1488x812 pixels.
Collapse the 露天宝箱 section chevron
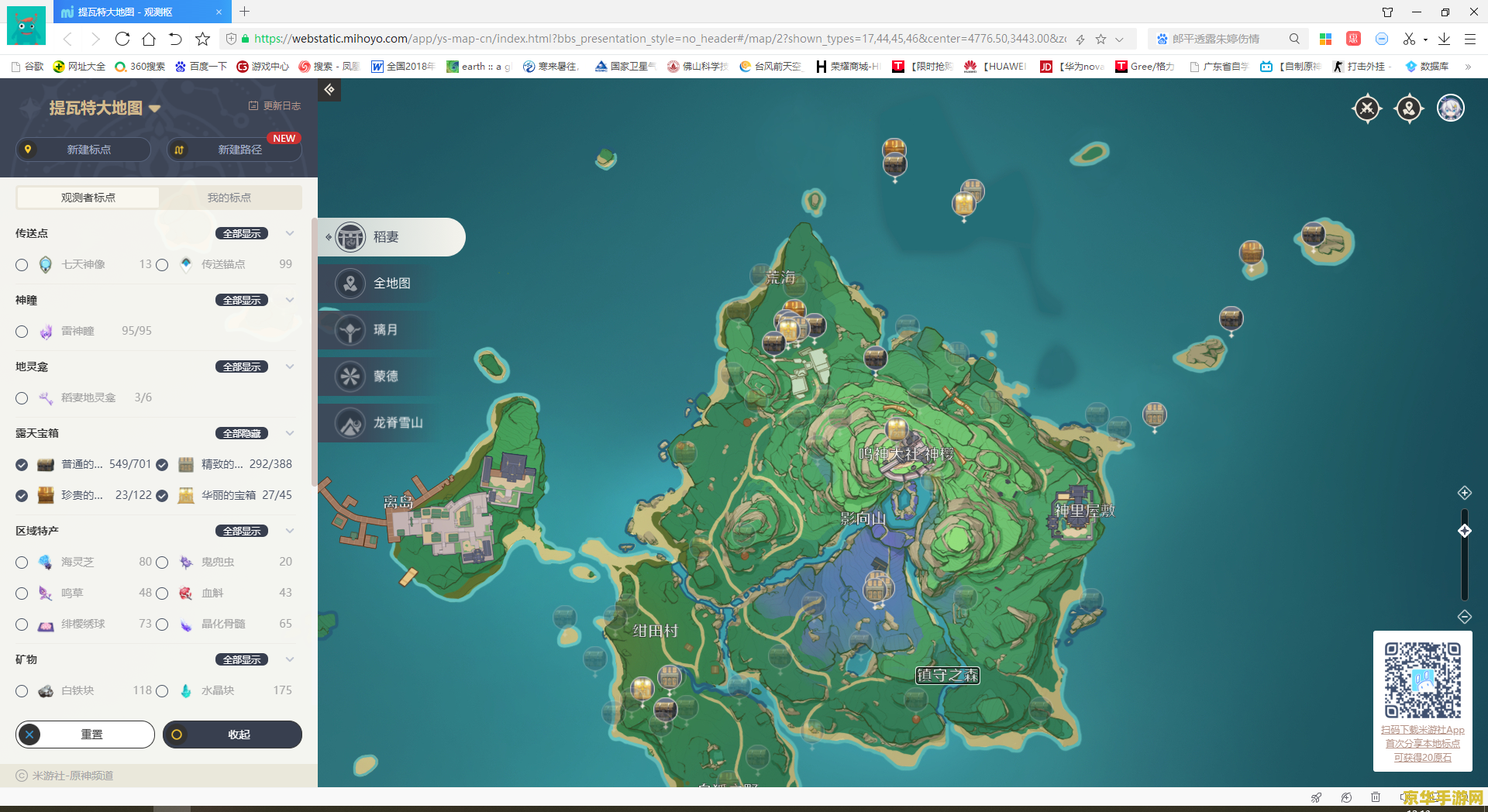tap(290, 433)
